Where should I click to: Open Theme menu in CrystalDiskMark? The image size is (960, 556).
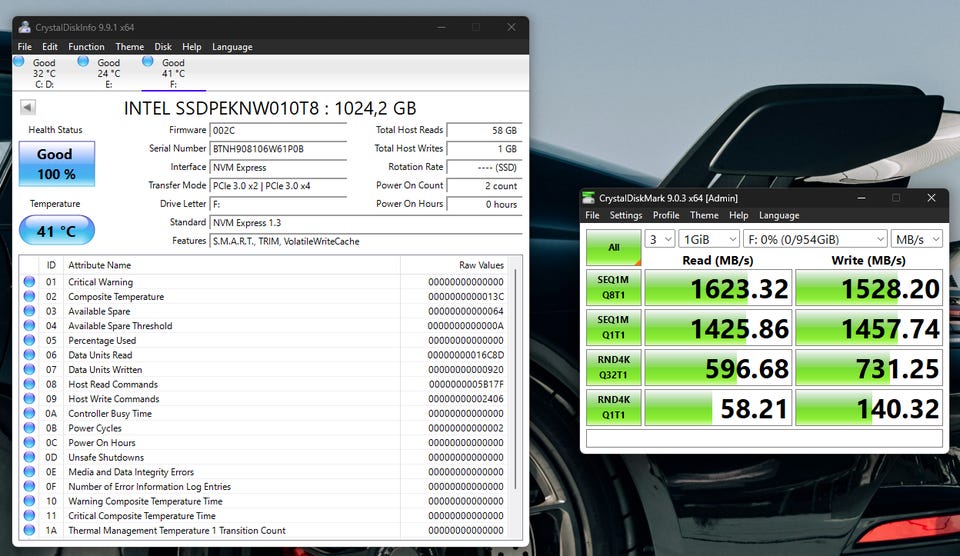tap(704, 215)
